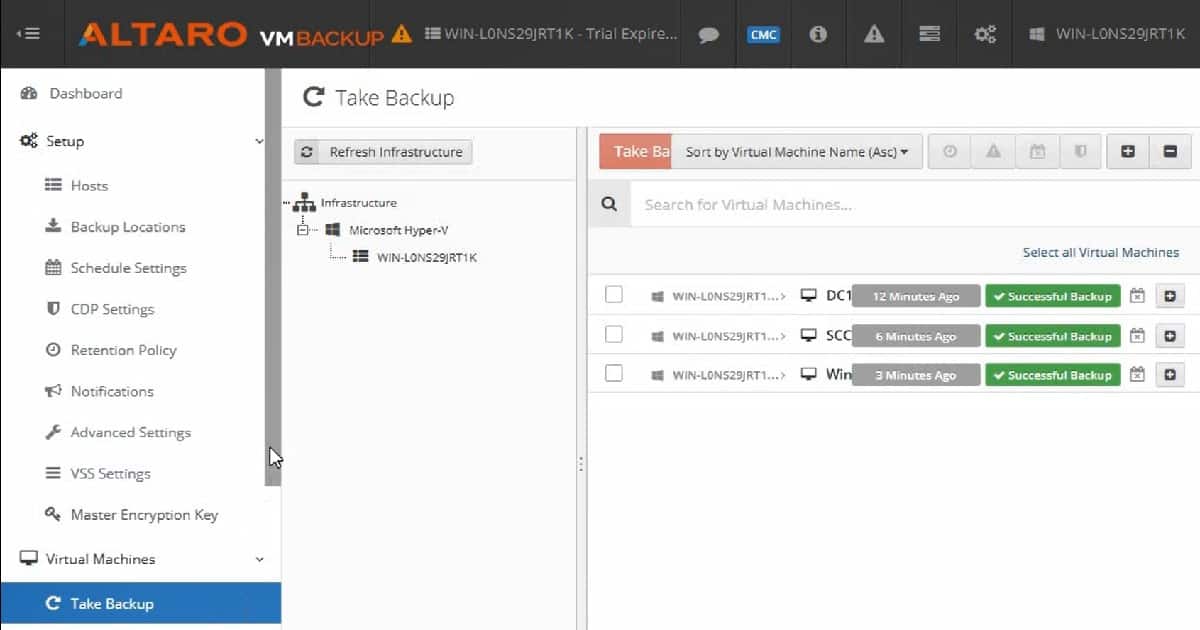Click the Successful Backup badge for SCC
Screen dimensions: 1200x630
pos(1053,336)
